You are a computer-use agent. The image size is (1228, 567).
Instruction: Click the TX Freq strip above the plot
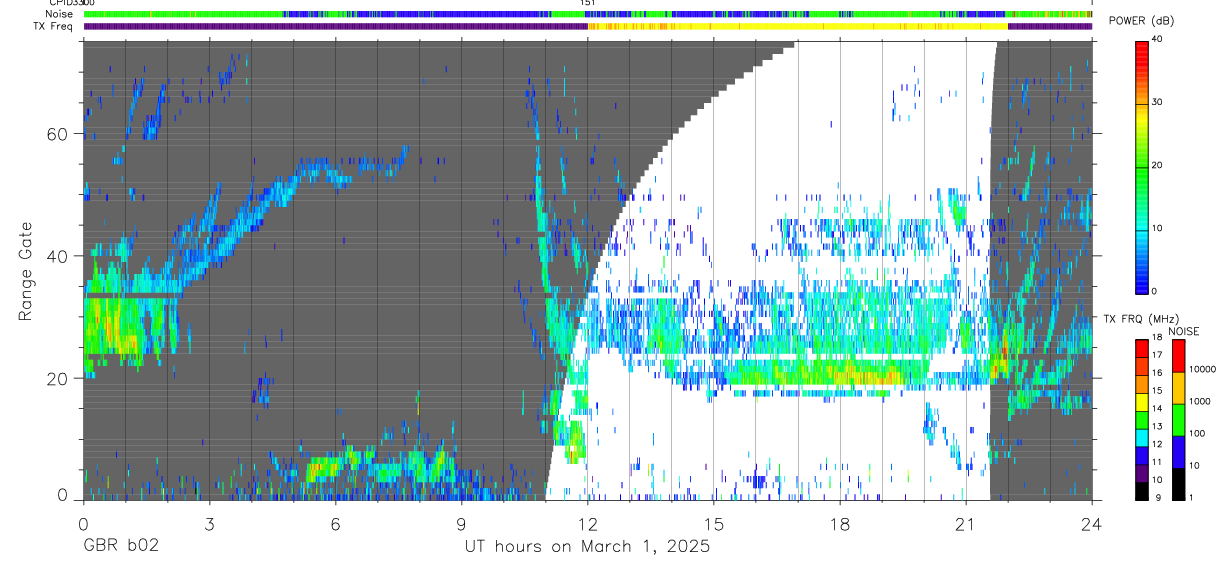point(587,27)
